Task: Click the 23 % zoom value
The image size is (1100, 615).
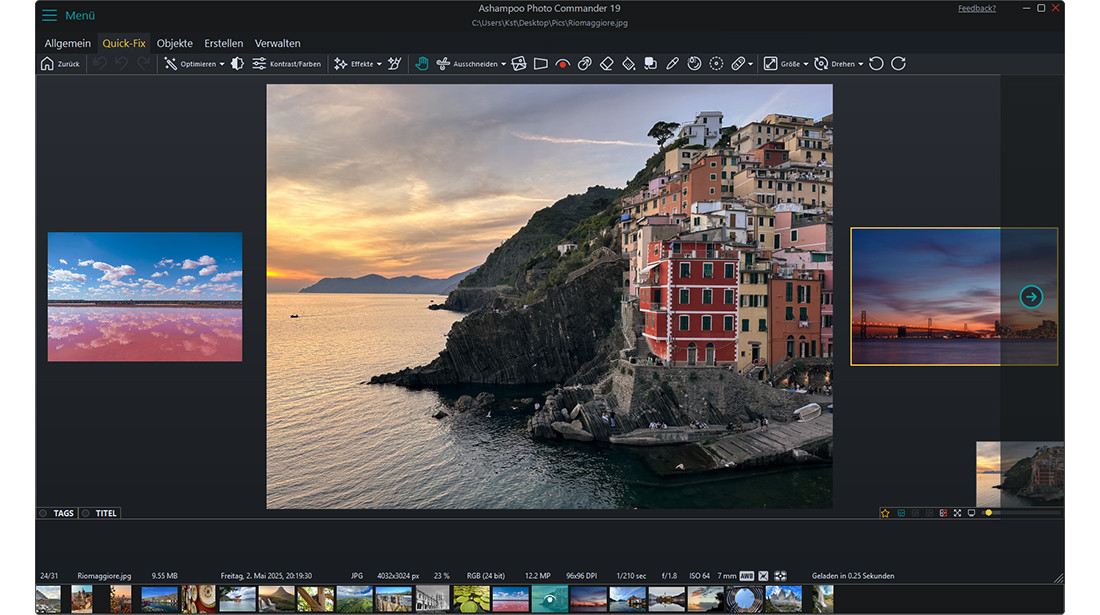Action: pyautogui.click(x=441, y=576)
